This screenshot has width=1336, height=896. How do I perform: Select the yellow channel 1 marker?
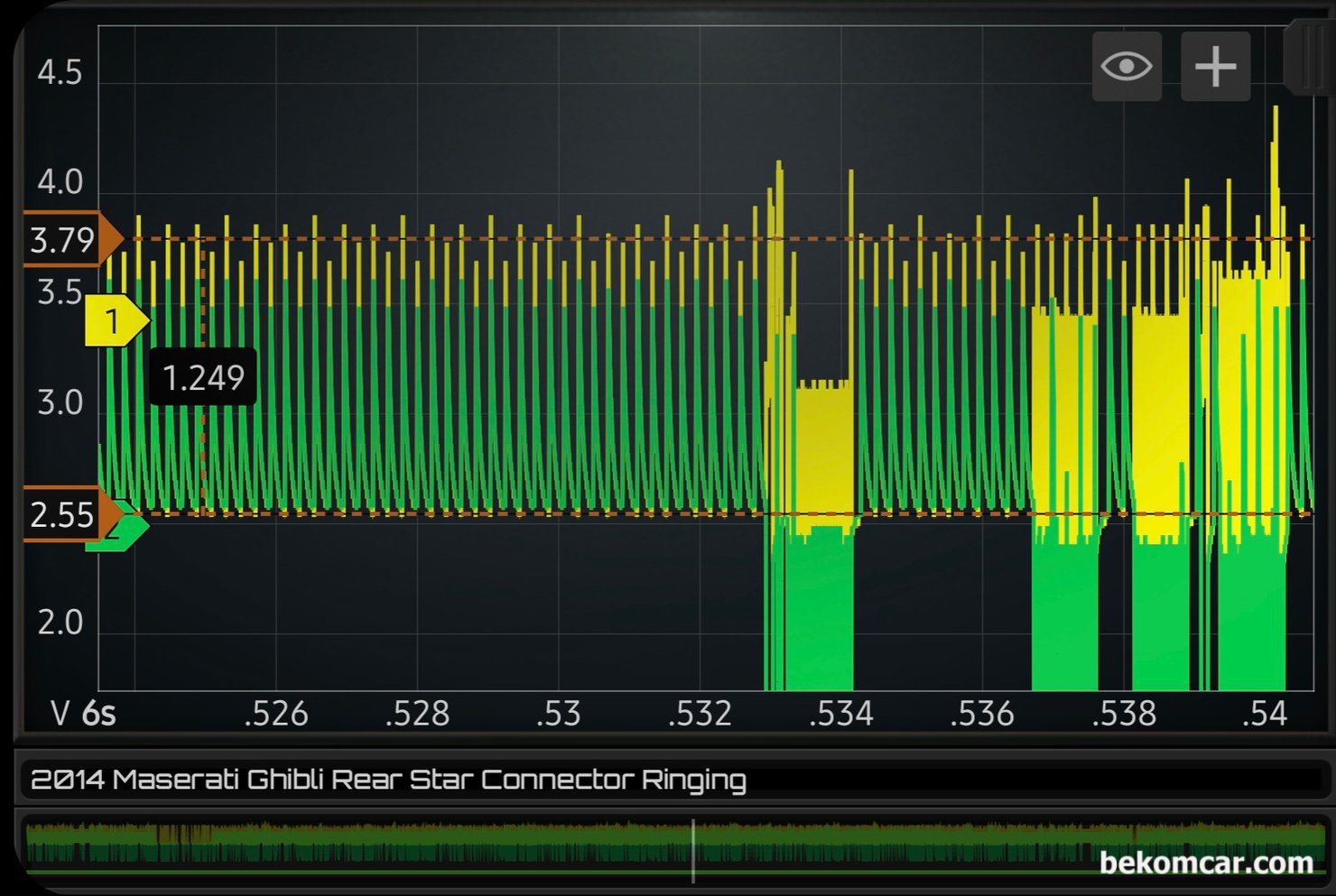click(115, 321)
